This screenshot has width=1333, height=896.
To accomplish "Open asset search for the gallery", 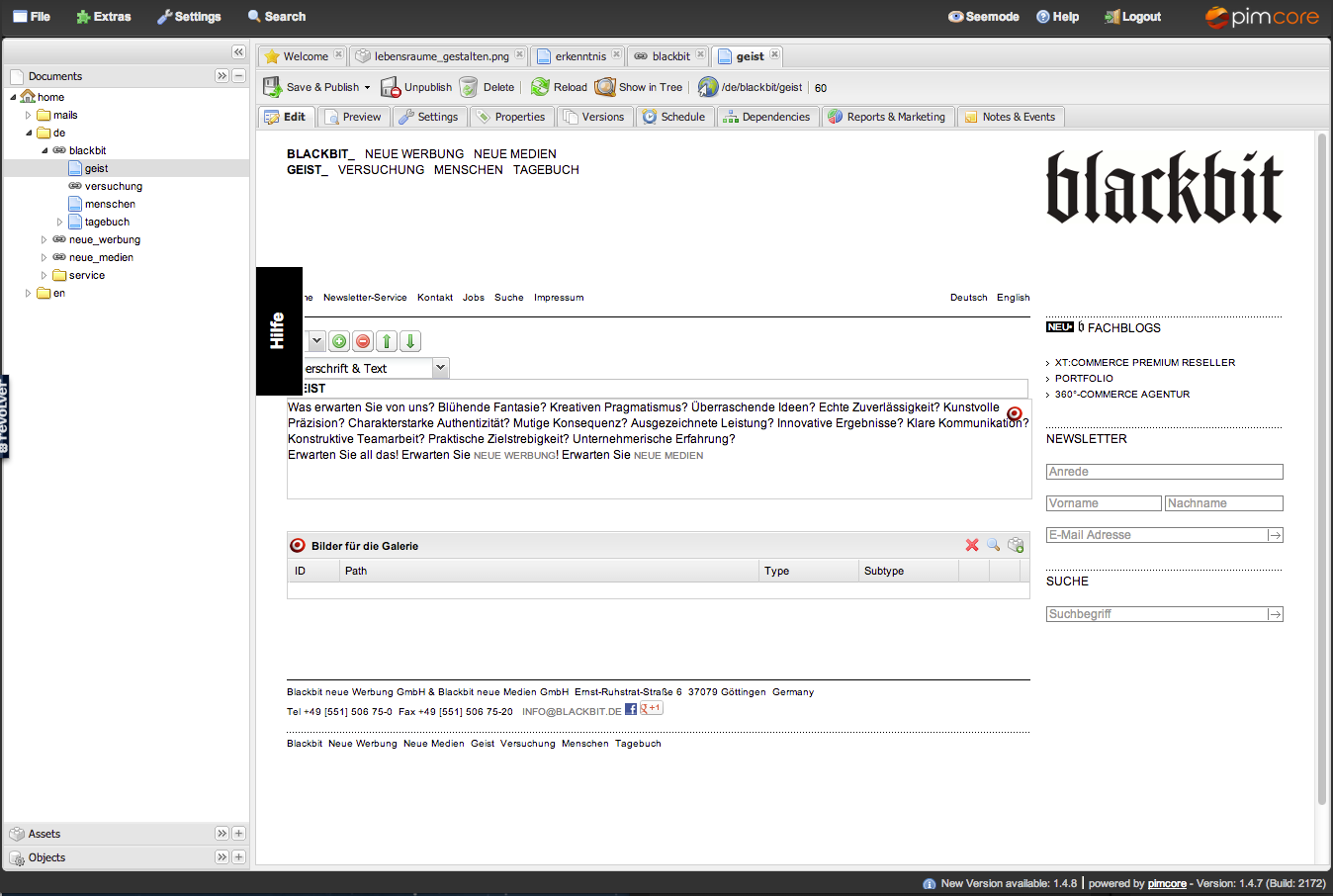I will tap(993, 544).
